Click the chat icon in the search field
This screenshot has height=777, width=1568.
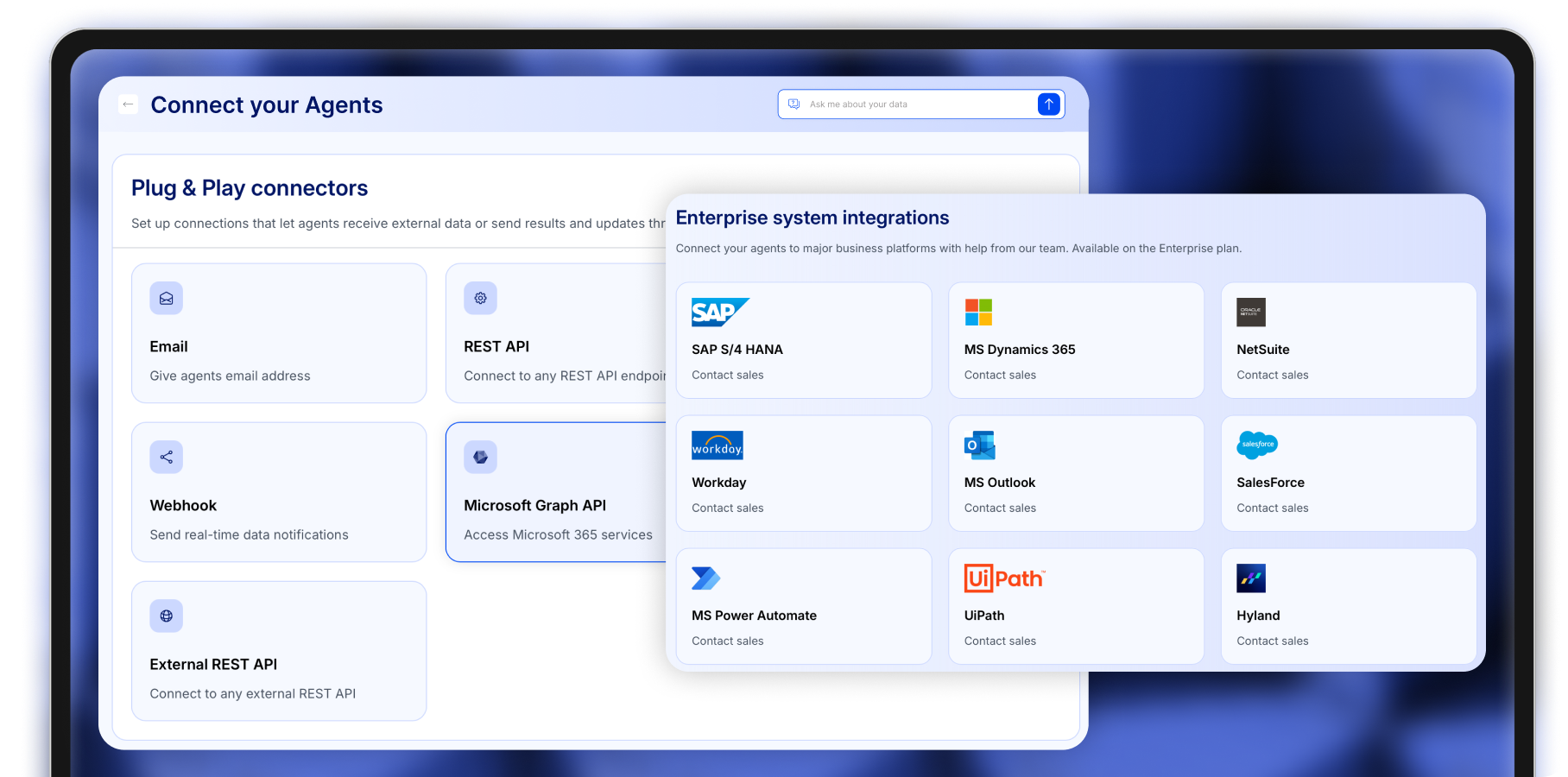point(794,104)
